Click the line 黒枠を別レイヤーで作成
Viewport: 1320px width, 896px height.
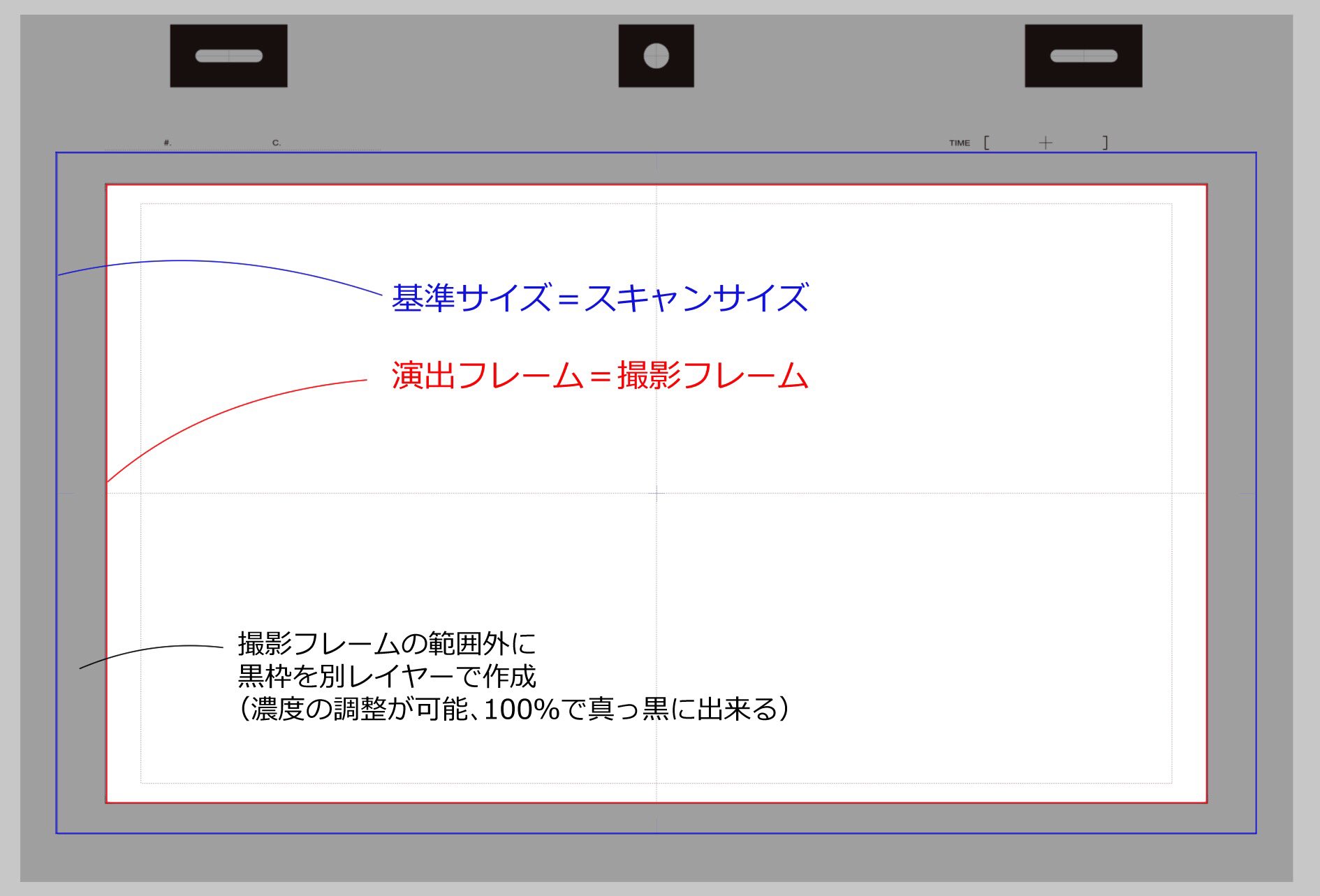(387, 676)
